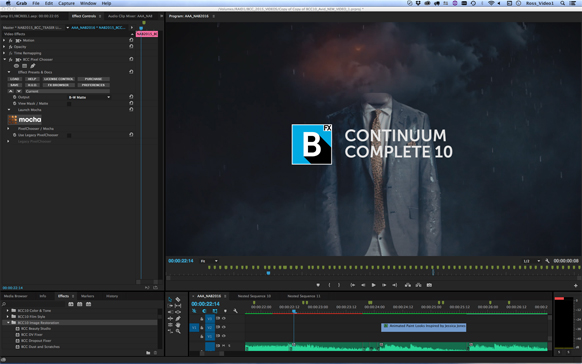Expand PixelChooser / Mocha group
Viewport: 582px width, 364px height.
tap(9, 128)
